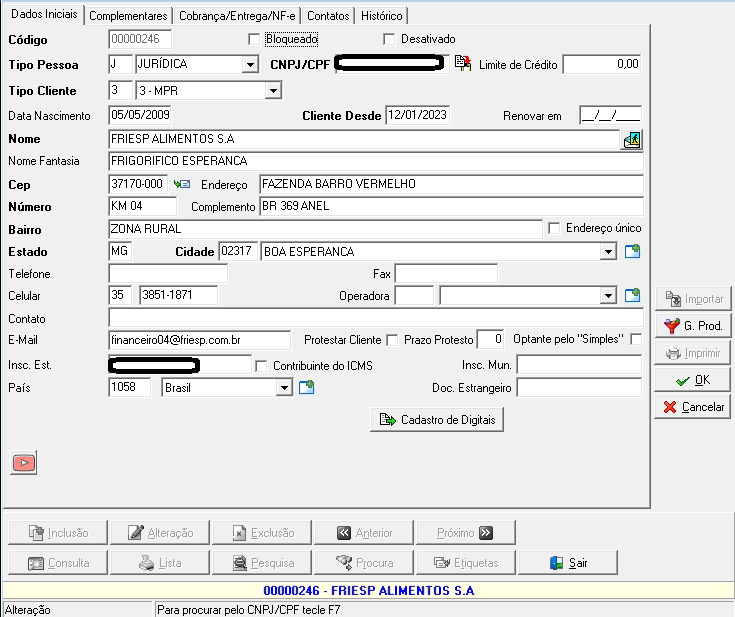Viewport: 735px width, 617px height.
Task: Click the Celular number field 3851-1871
Action: tap(178, 295)
